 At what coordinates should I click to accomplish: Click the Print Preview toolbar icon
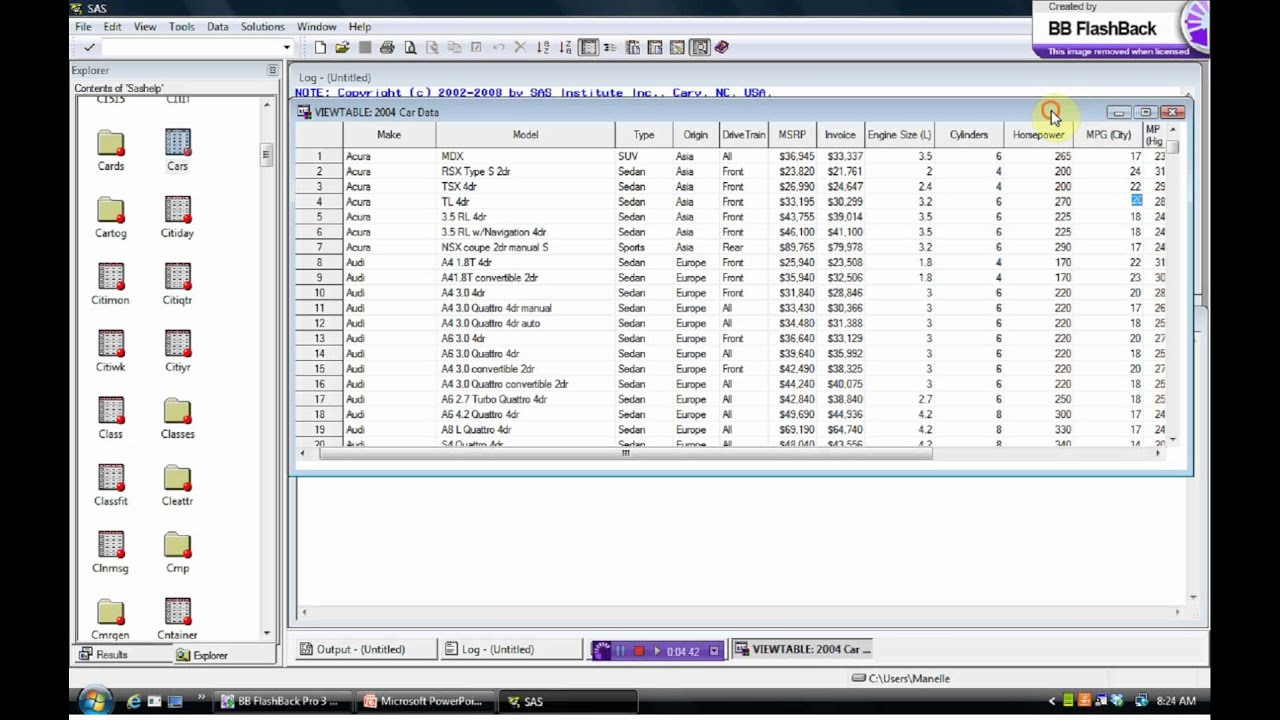[410, 47]
